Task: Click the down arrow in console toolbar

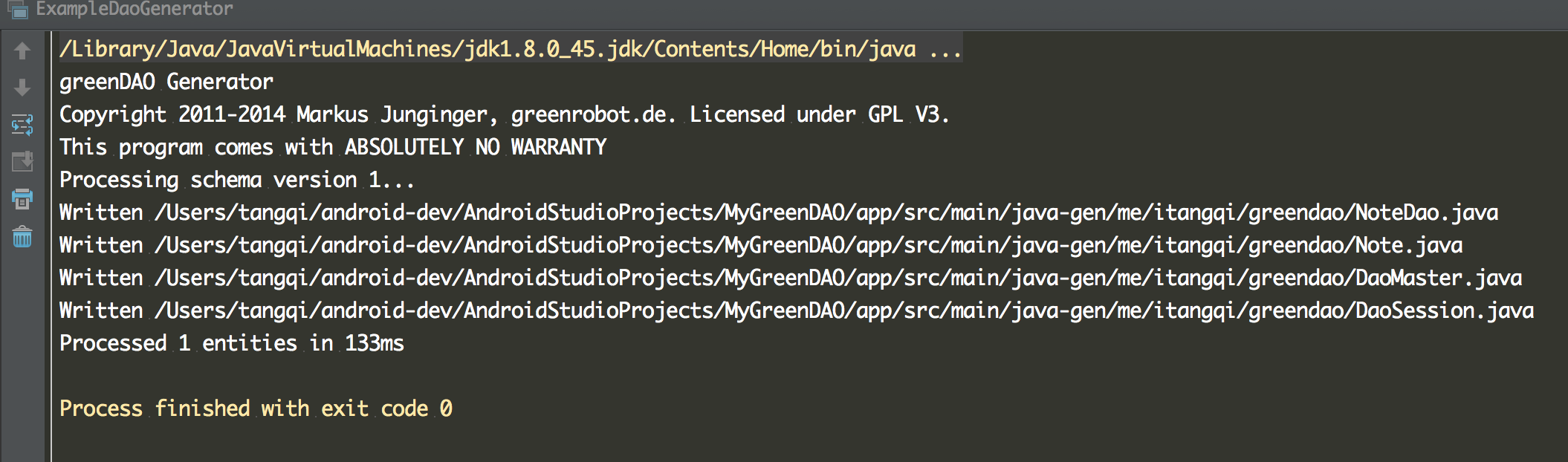Action: tap(22, 88)
